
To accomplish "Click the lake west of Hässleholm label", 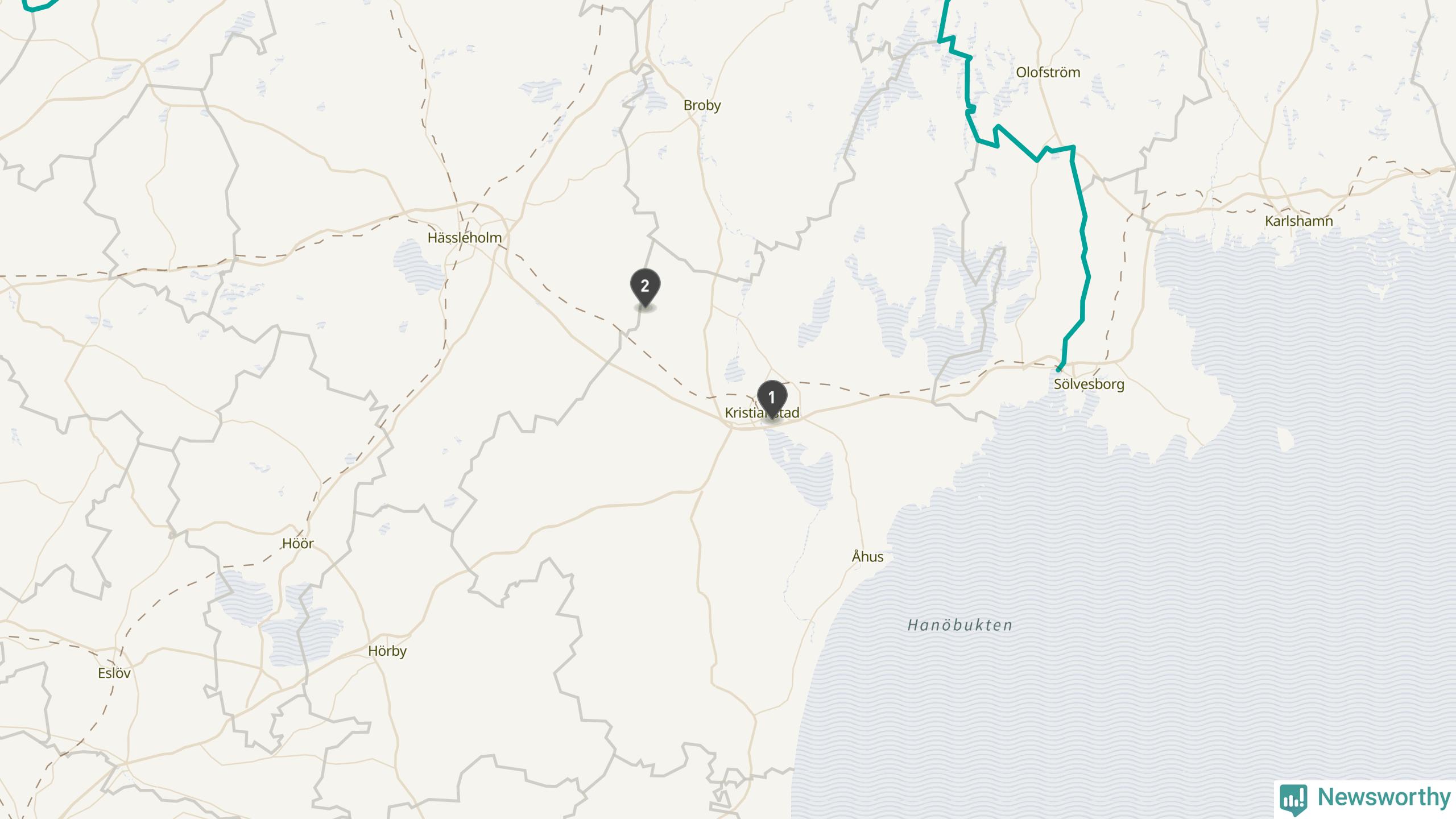I will click(419, 265).
